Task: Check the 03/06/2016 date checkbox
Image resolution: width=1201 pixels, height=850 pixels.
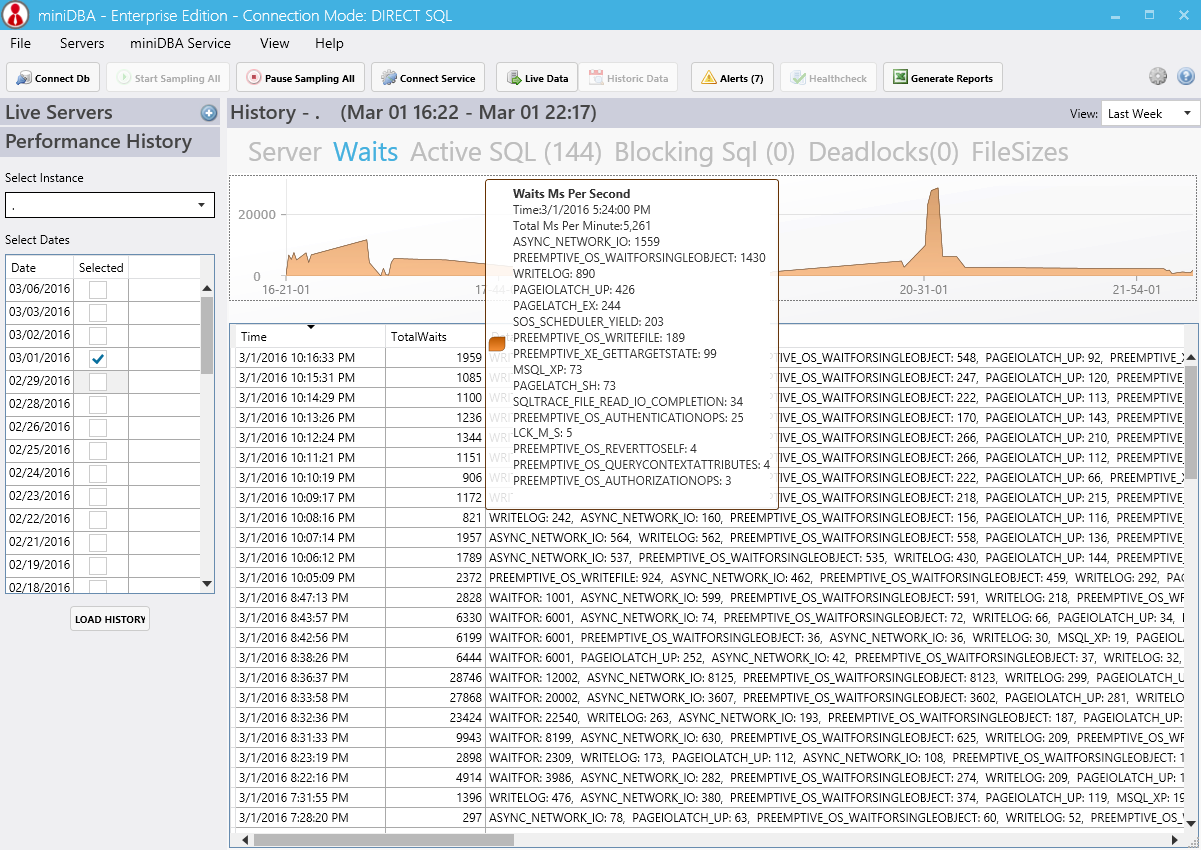Action: pyautogui.click(x=97, y=289)
